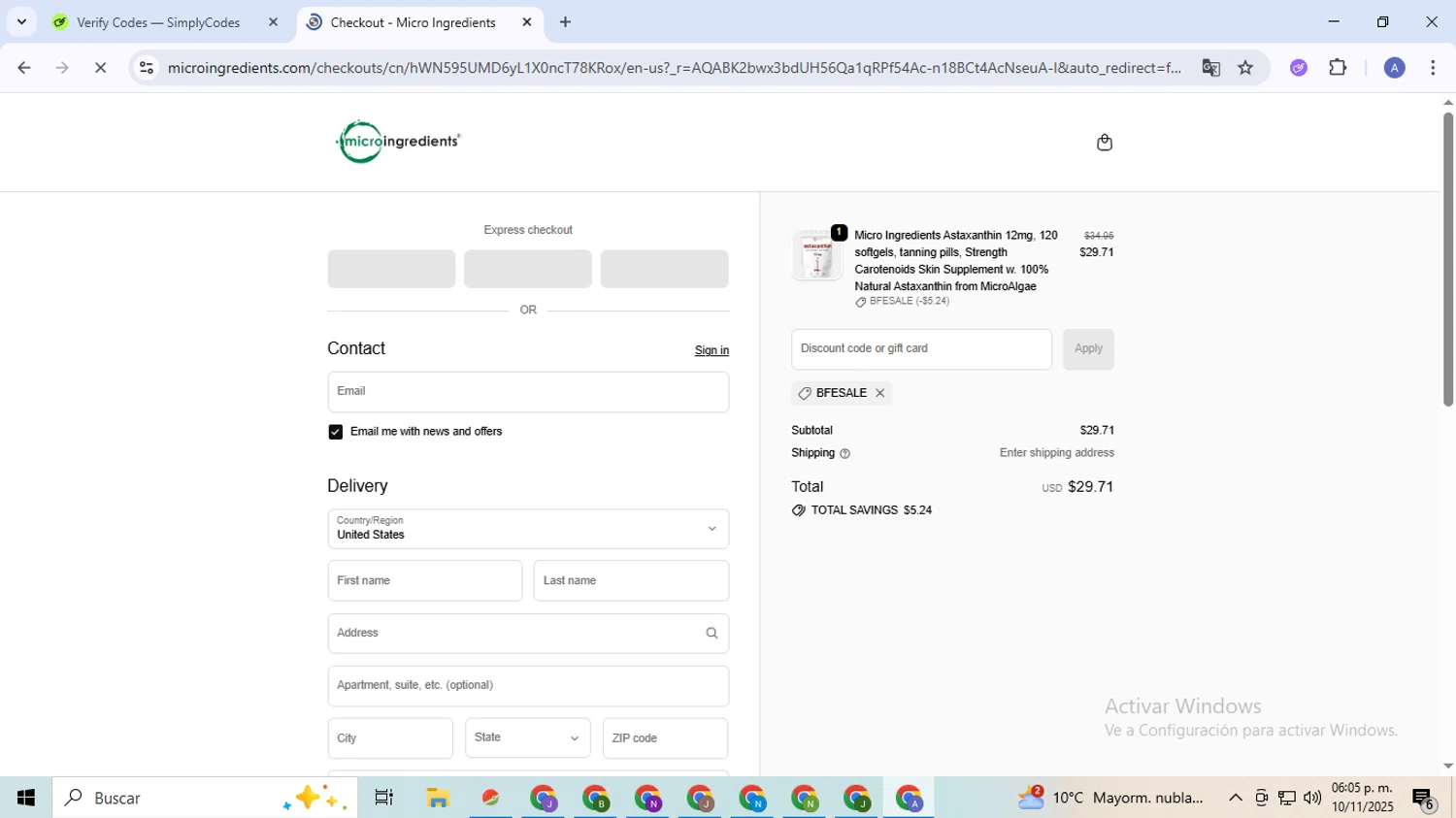1456x818 pixels.
Task: Open the tab search dropdown arrow
Action: point(21,21)
